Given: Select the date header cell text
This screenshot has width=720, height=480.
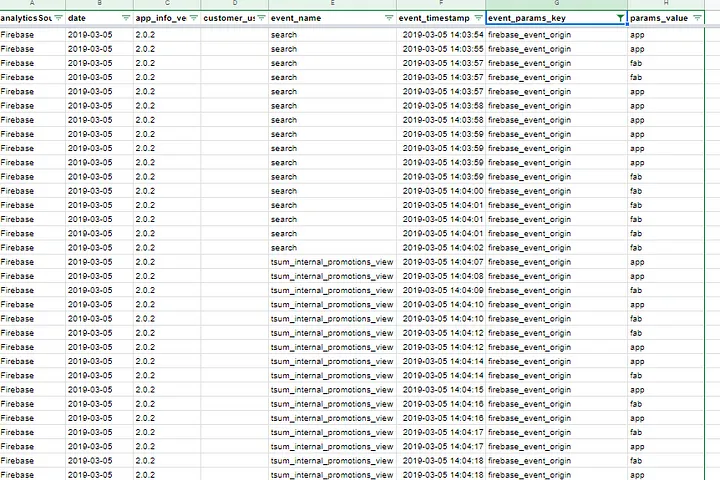Looking at the screenshot, I should (x=77, y=18).
